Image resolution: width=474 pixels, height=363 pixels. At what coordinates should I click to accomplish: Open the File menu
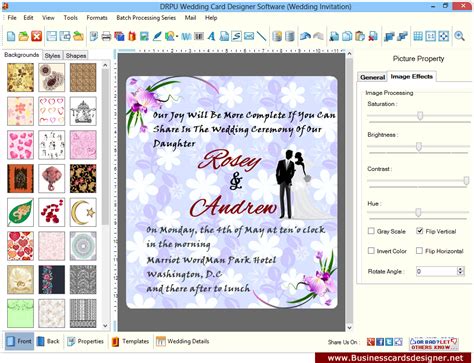(12, 18)
